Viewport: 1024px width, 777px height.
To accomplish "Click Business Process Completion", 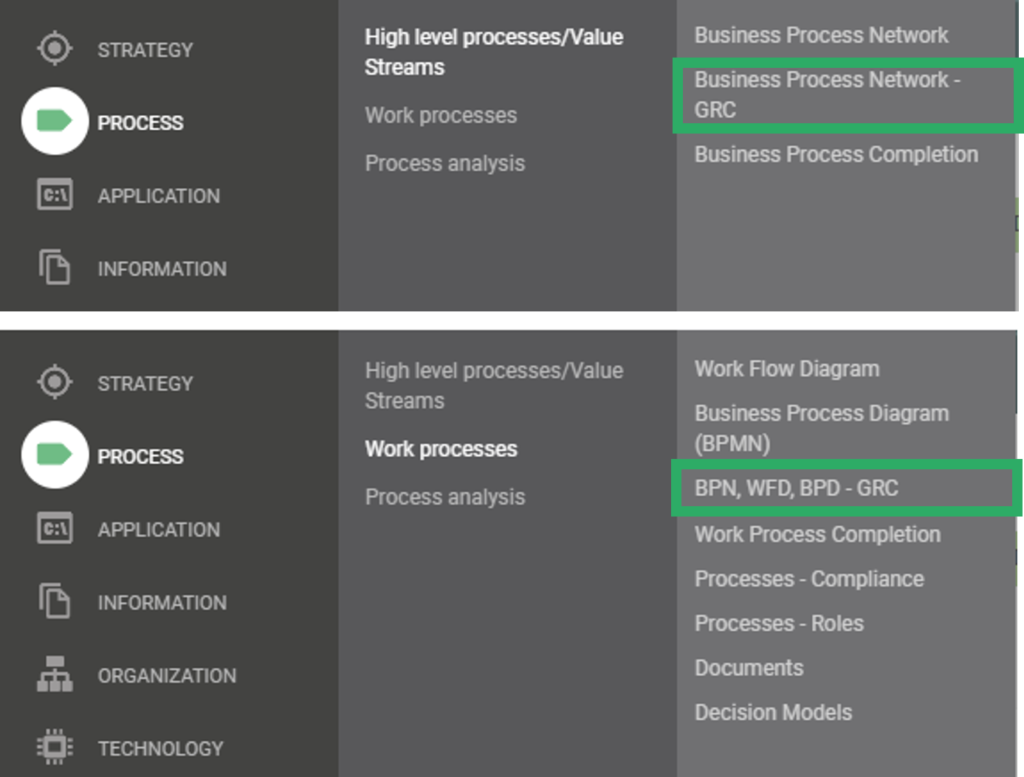I will (x=836, y=154).
